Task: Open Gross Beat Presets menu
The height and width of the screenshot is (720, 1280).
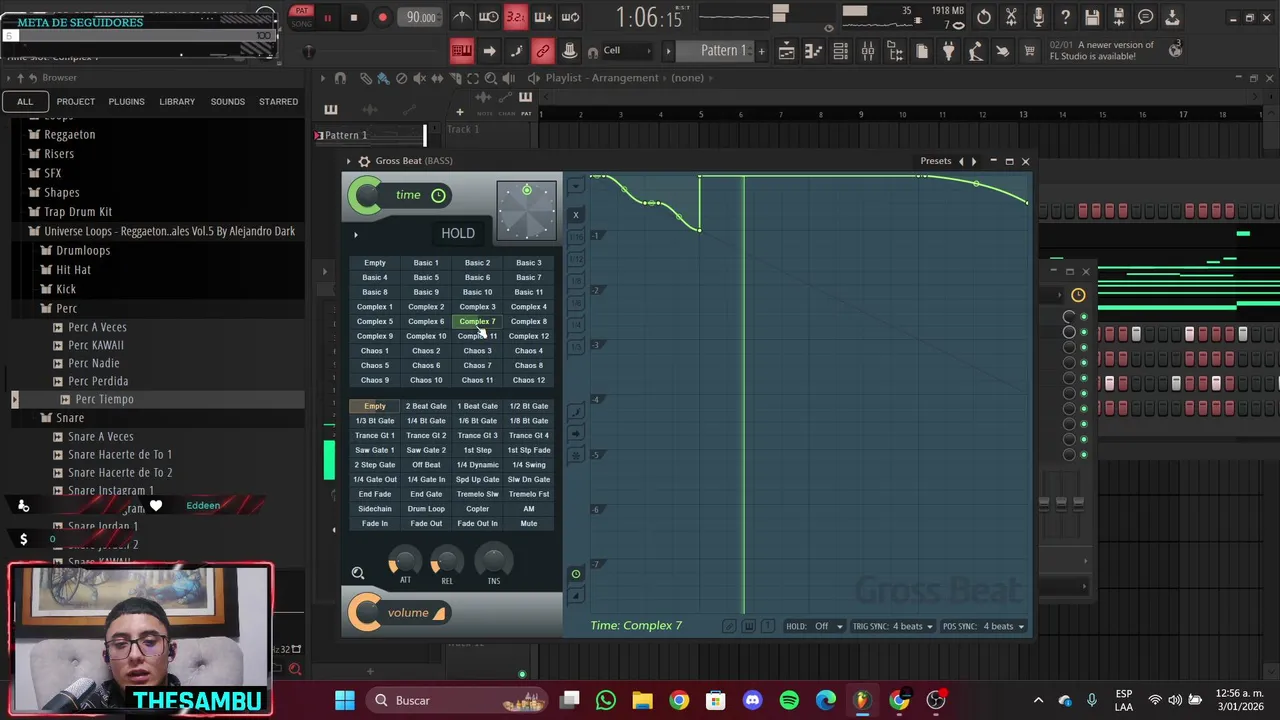Action: pyautogui.click(x=936, y=161)
